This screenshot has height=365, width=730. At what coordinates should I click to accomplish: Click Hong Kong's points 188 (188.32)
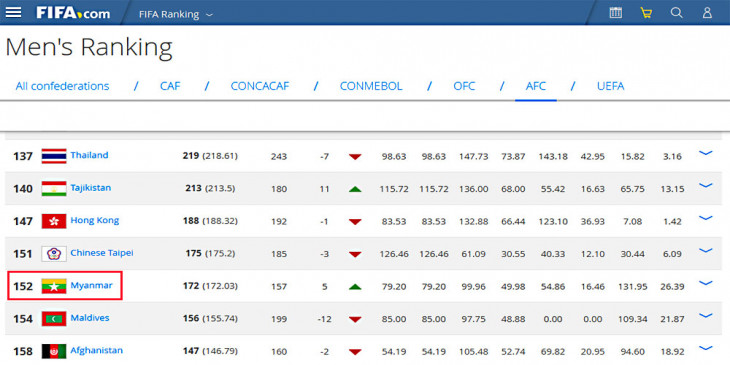click(210, 221)
